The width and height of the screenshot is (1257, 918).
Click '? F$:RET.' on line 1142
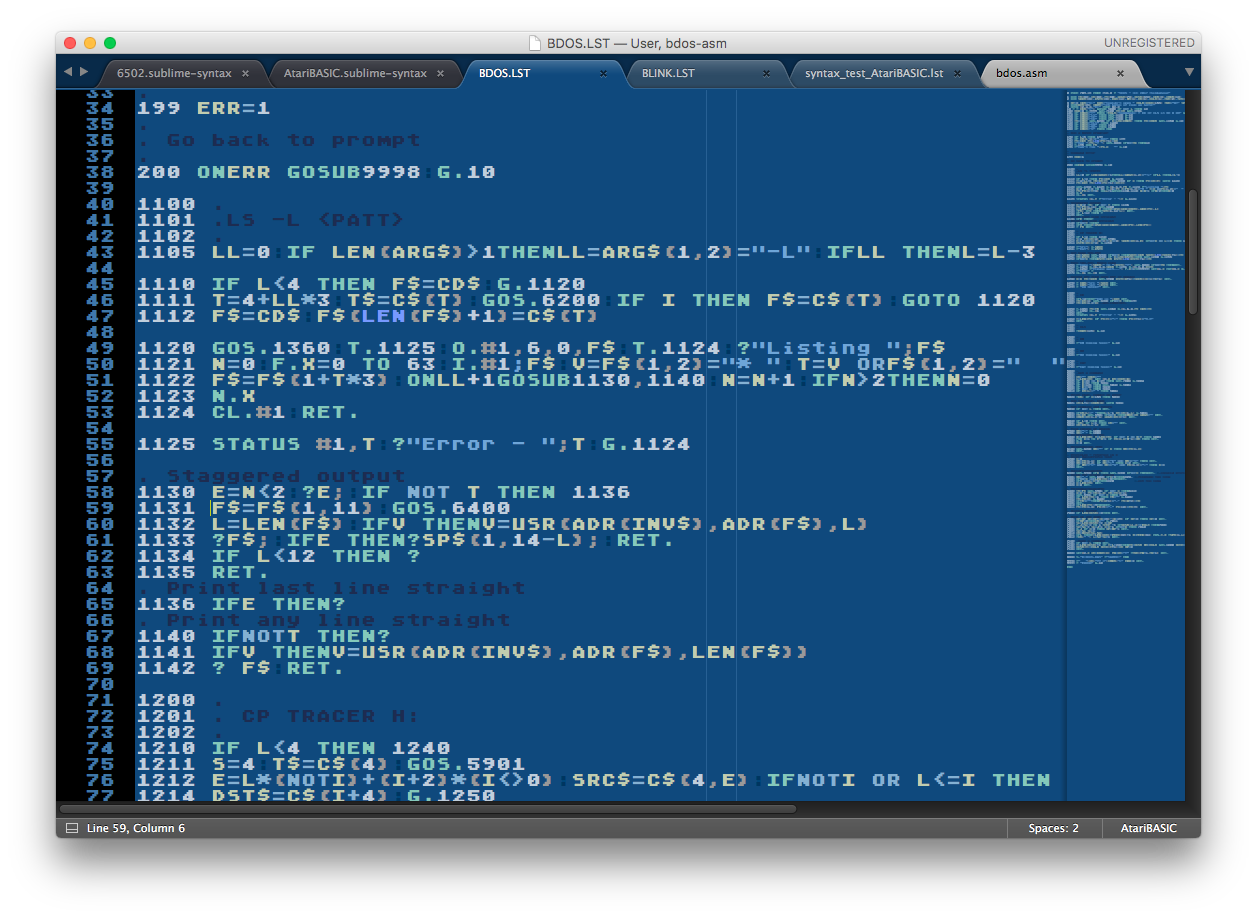(278, 668)
